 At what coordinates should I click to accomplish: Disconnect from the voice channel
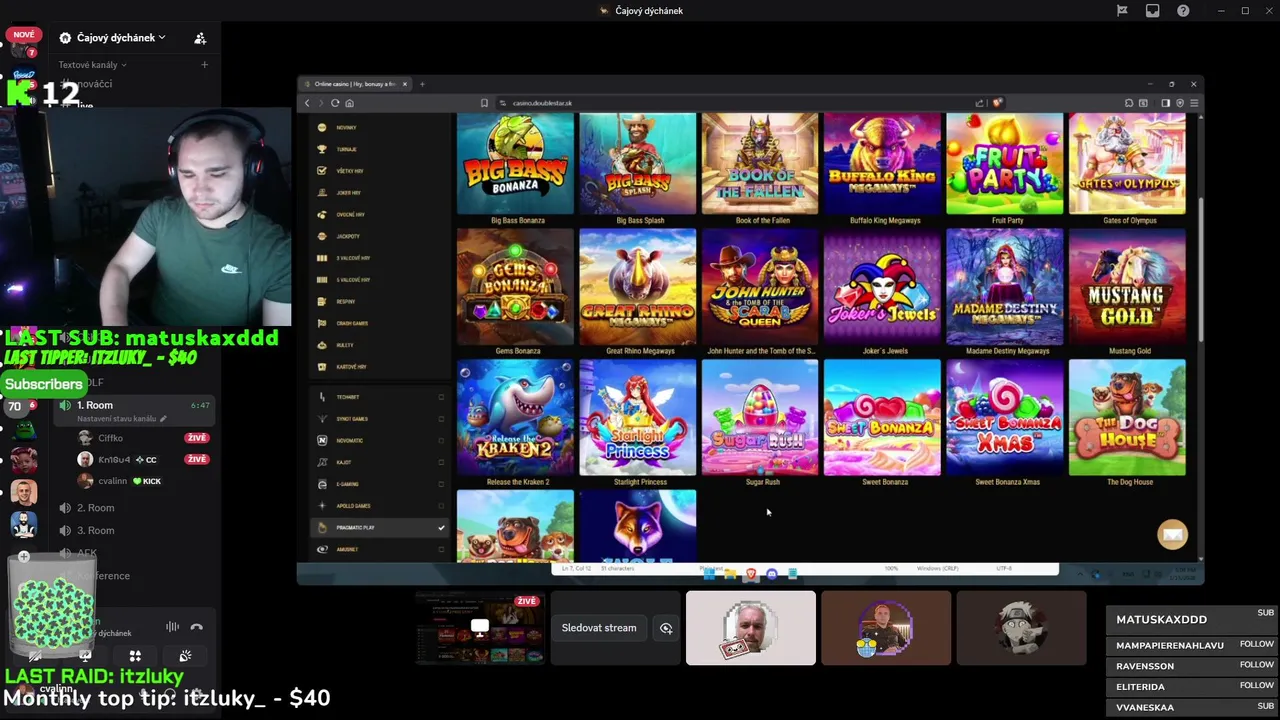coord(196,627)
